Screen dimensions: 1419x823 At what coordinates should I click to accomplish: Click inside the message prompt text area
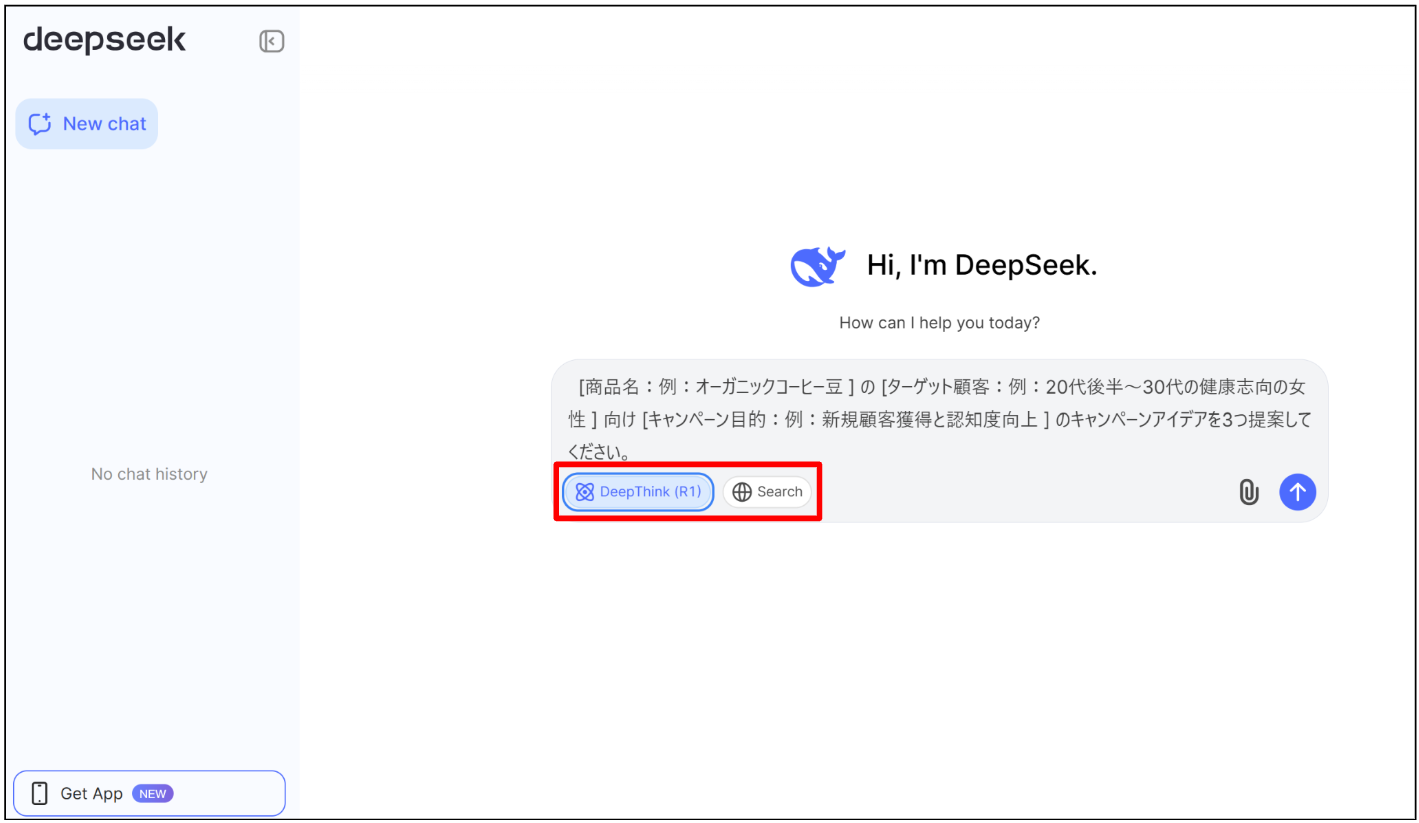(x=940, y=418)
